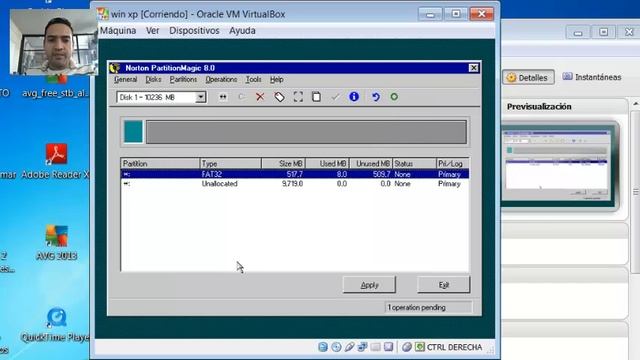
Task: Click the VirtualBox window title icon
Action: pos(103,14)
